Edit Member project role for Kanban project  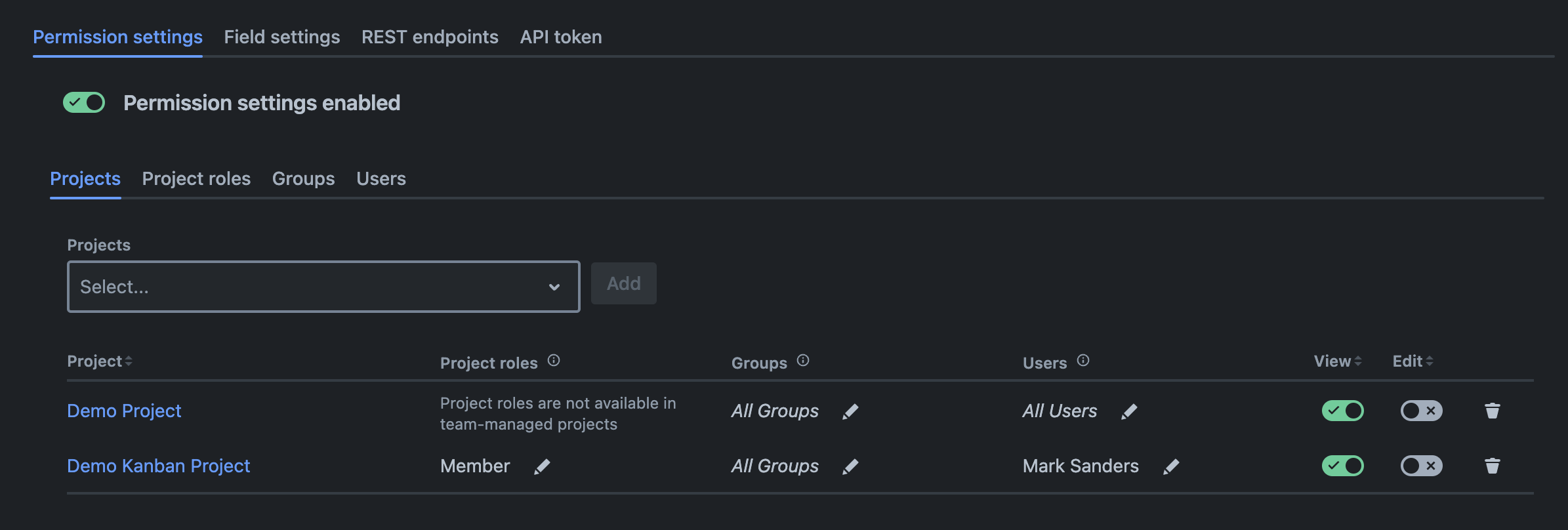pos(542,466)
